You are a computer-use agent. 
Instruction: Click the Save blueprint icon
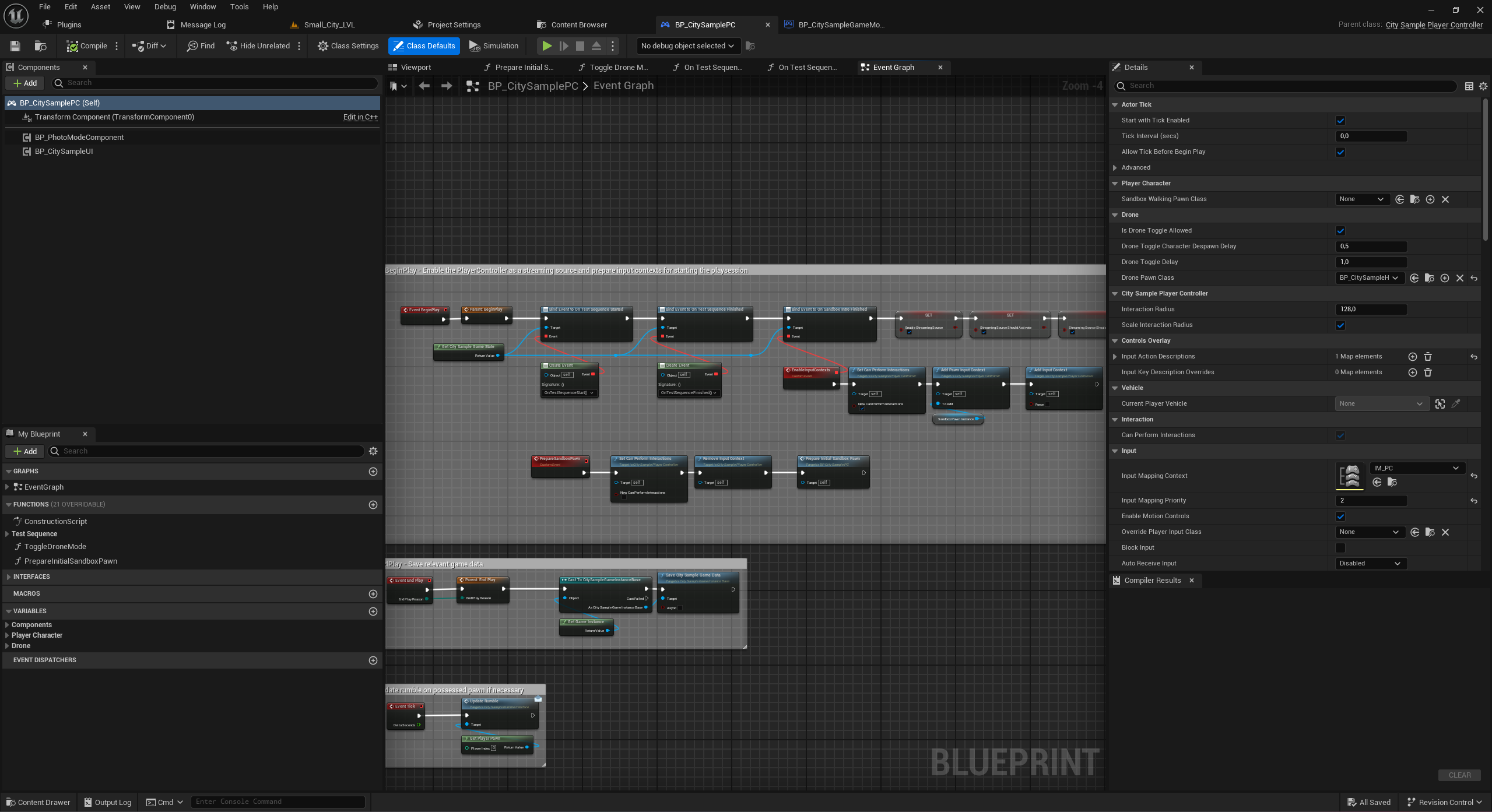(x=15, y=46)
